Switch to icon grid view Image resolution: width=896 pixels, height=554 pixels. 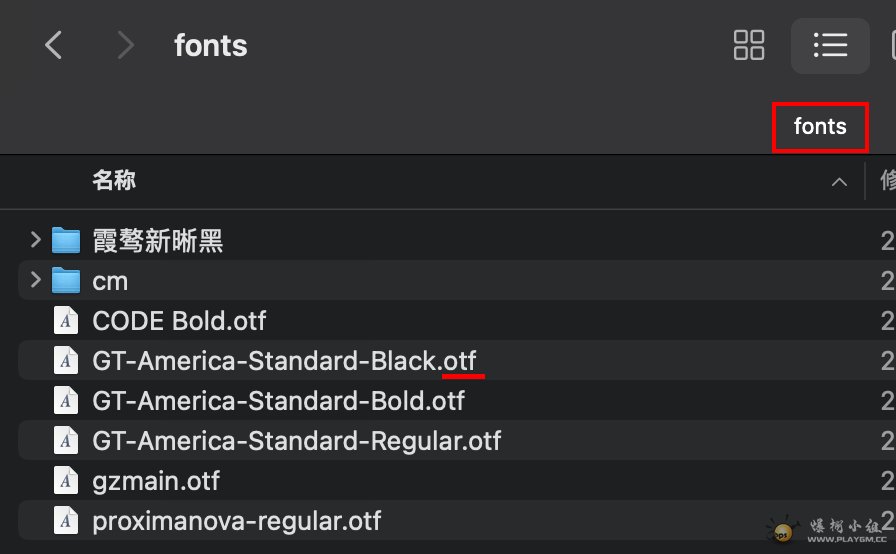(749, 45)
